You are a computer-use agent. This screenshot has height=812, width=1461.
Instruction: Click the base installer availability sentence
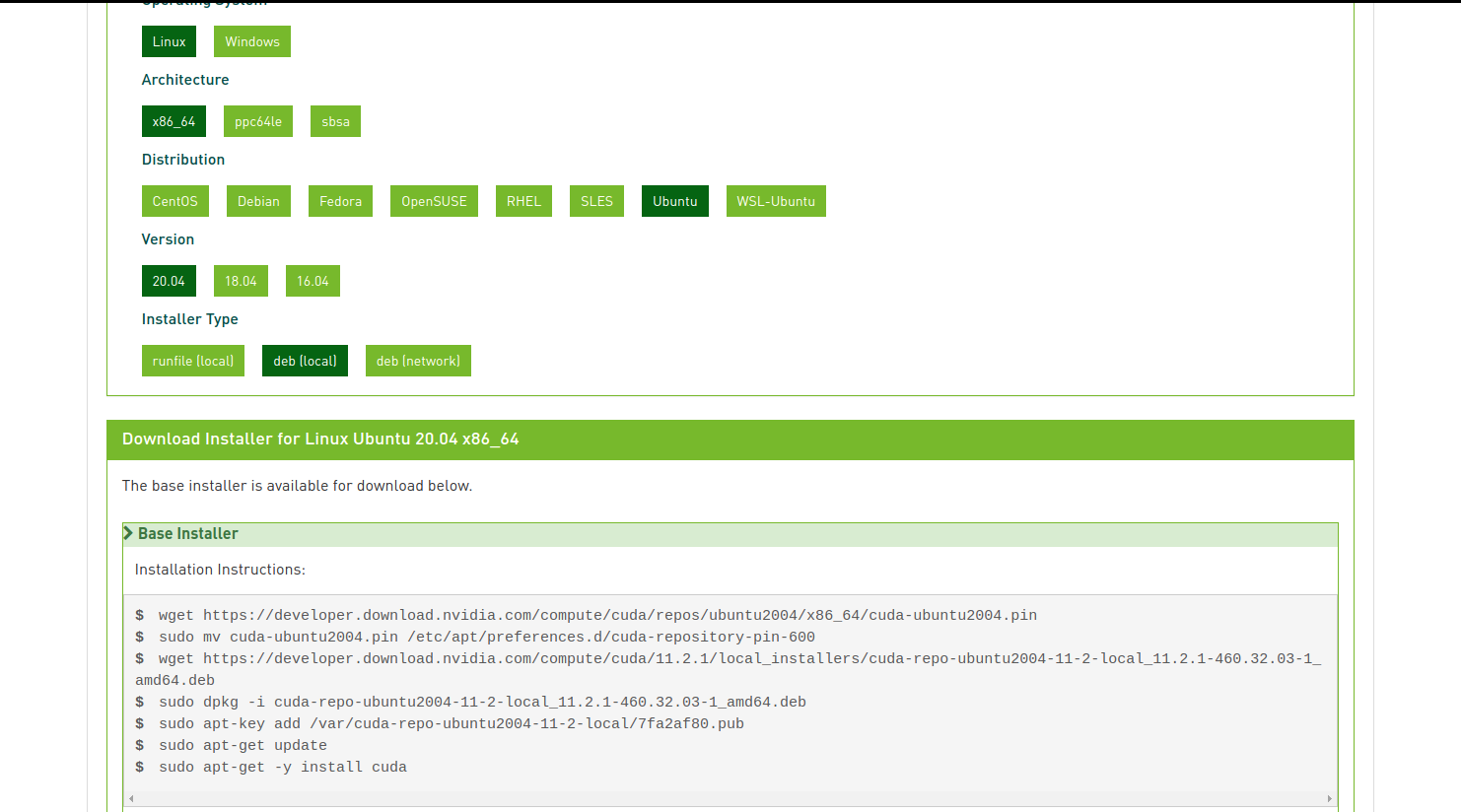click(x=297, y=486)
